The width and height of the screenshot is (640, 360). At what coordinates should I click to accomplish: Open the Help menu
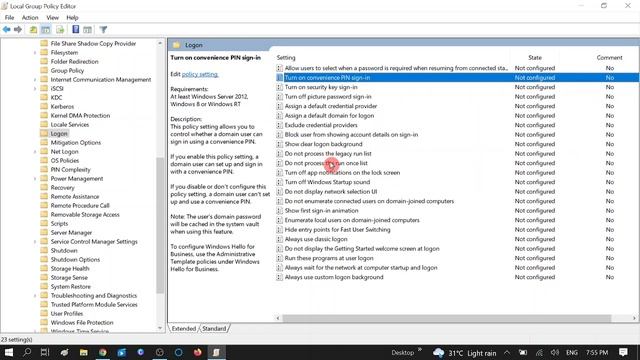click(72, 18)
